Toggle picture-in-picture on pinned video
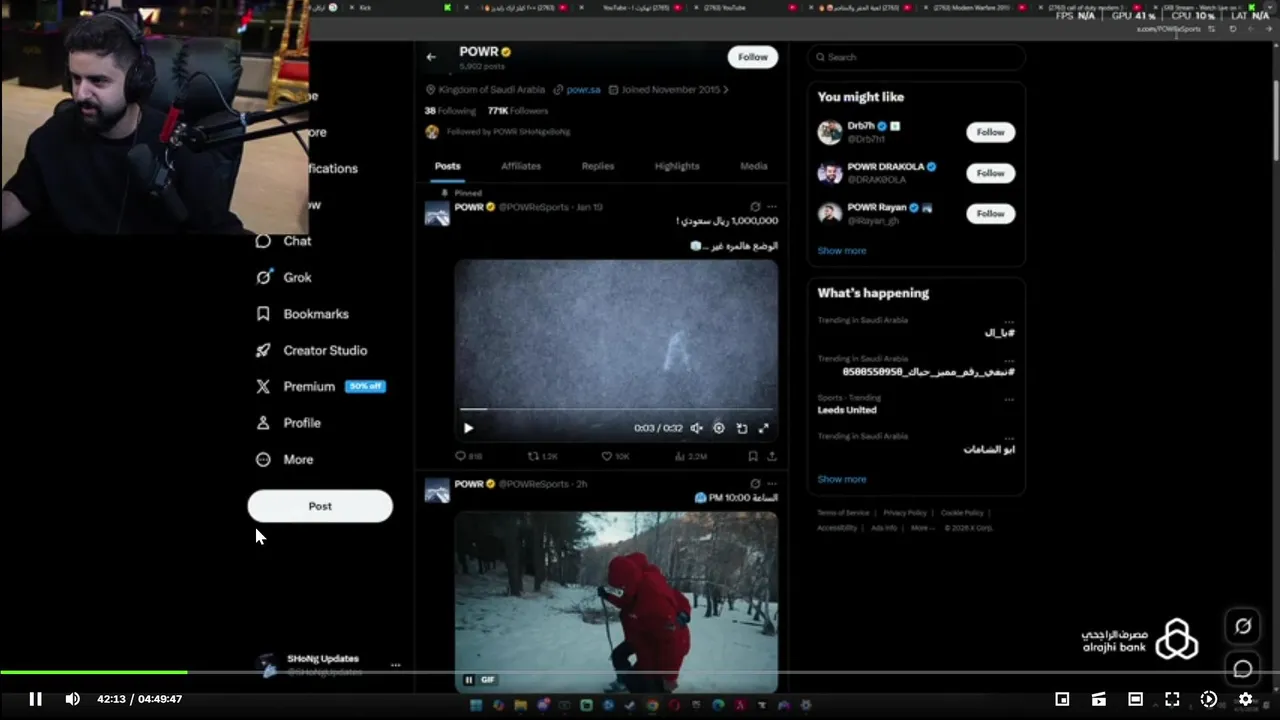The height and width of the screenshot is (720, 1280). pyautogui.click(x=742, y=428)
